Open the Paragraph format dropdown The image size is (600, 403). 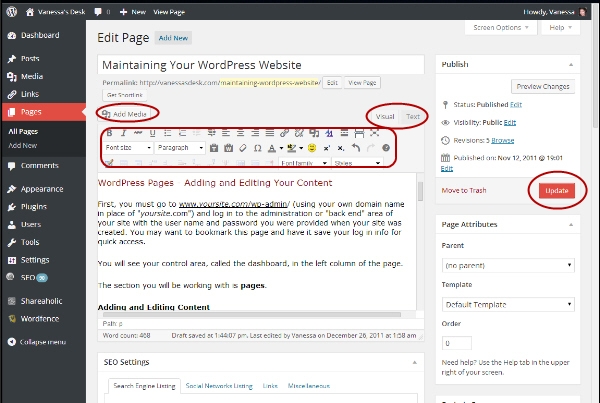coord(180,148)
